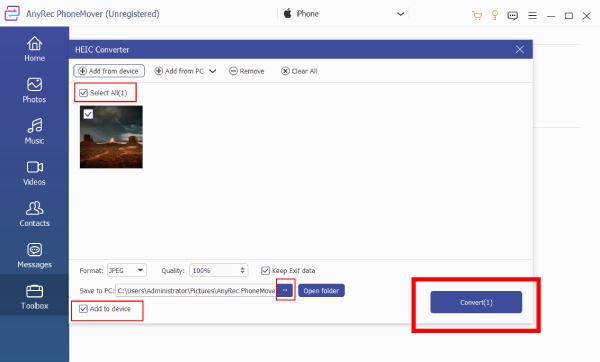Open the Format JPEG dropdown
Viewport: 600px width, 362px height.
[127, 270]
